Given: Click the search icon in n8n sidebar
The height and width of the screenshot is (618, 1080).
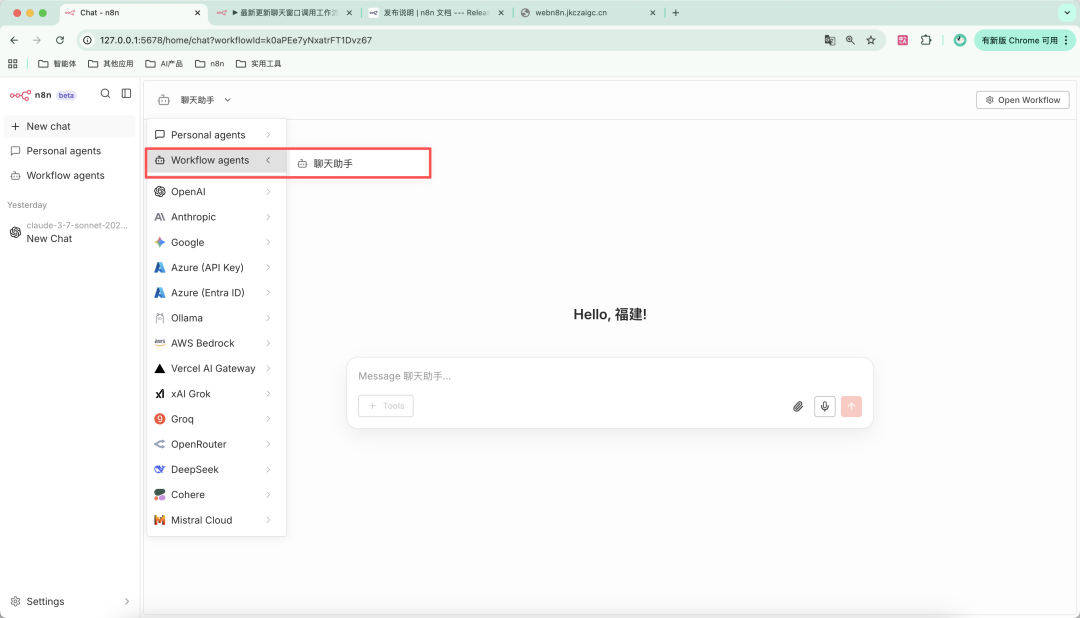Looking at the screenshot, I should [105, 94].
